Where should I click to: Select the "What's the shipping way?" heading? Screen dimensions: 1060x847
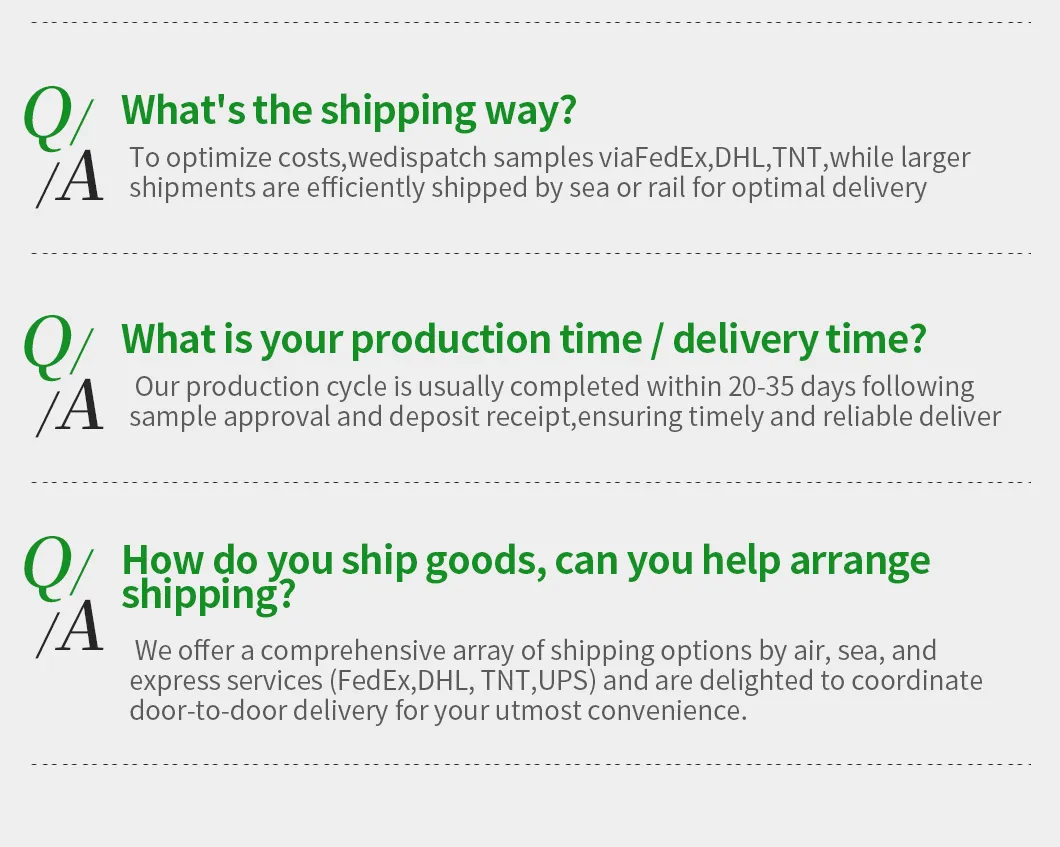pos(349,110)
